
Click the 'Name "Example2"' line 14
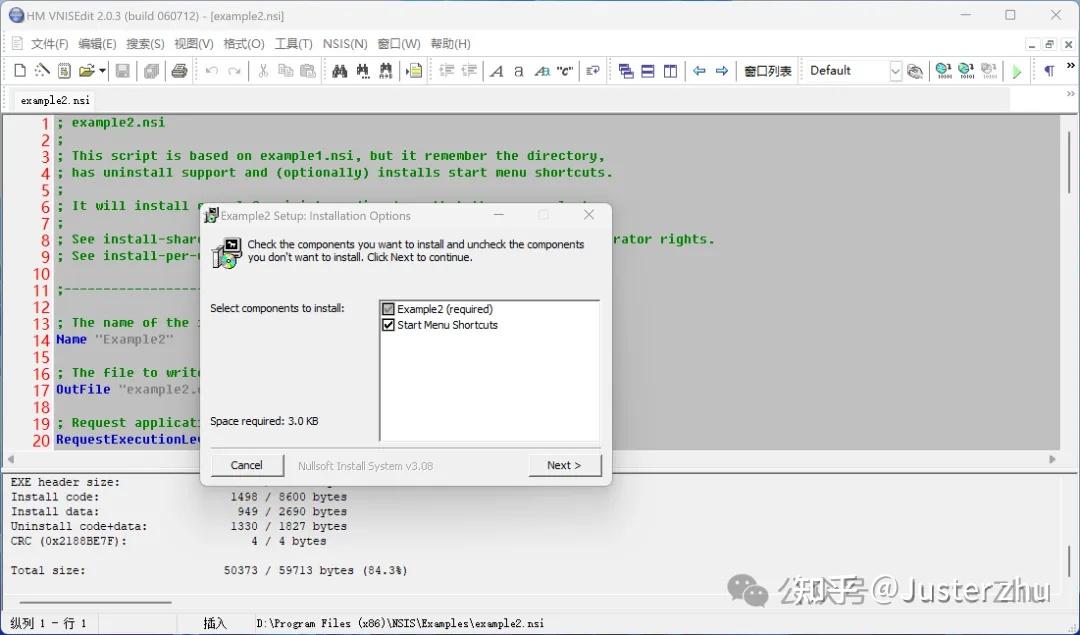[x=115, y=340]
